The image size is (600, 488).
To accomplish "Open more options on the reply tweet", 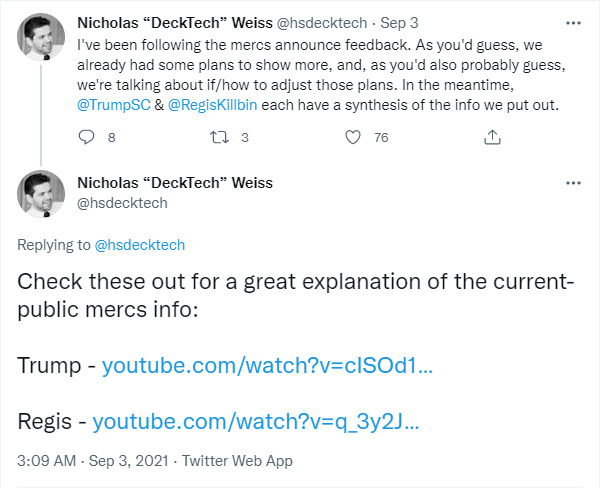I will point(571,184).
